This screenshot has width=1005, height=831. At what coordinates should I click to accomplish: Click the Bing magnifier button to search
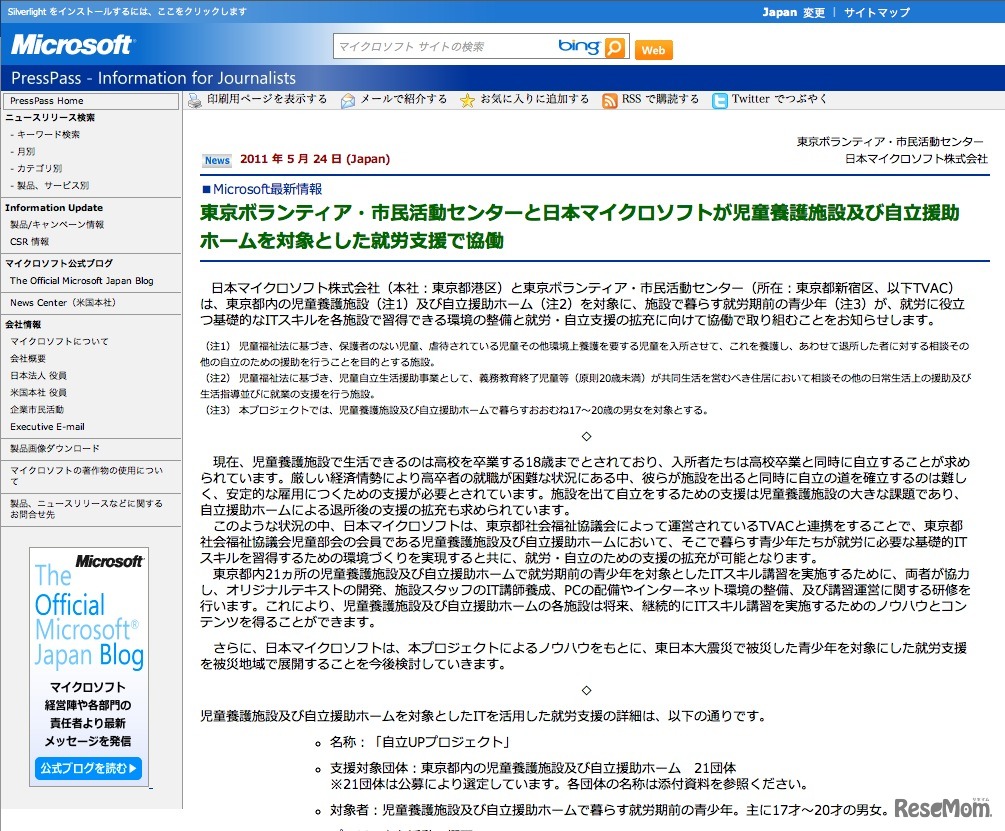(615, 46)
